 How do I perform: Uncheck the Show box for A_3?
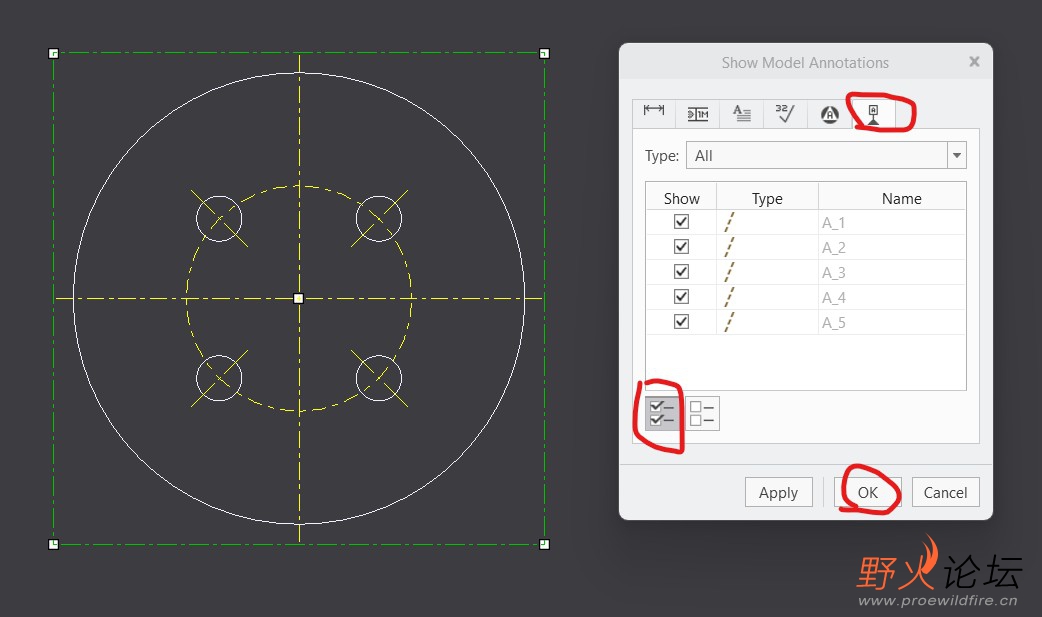[681, 272]
